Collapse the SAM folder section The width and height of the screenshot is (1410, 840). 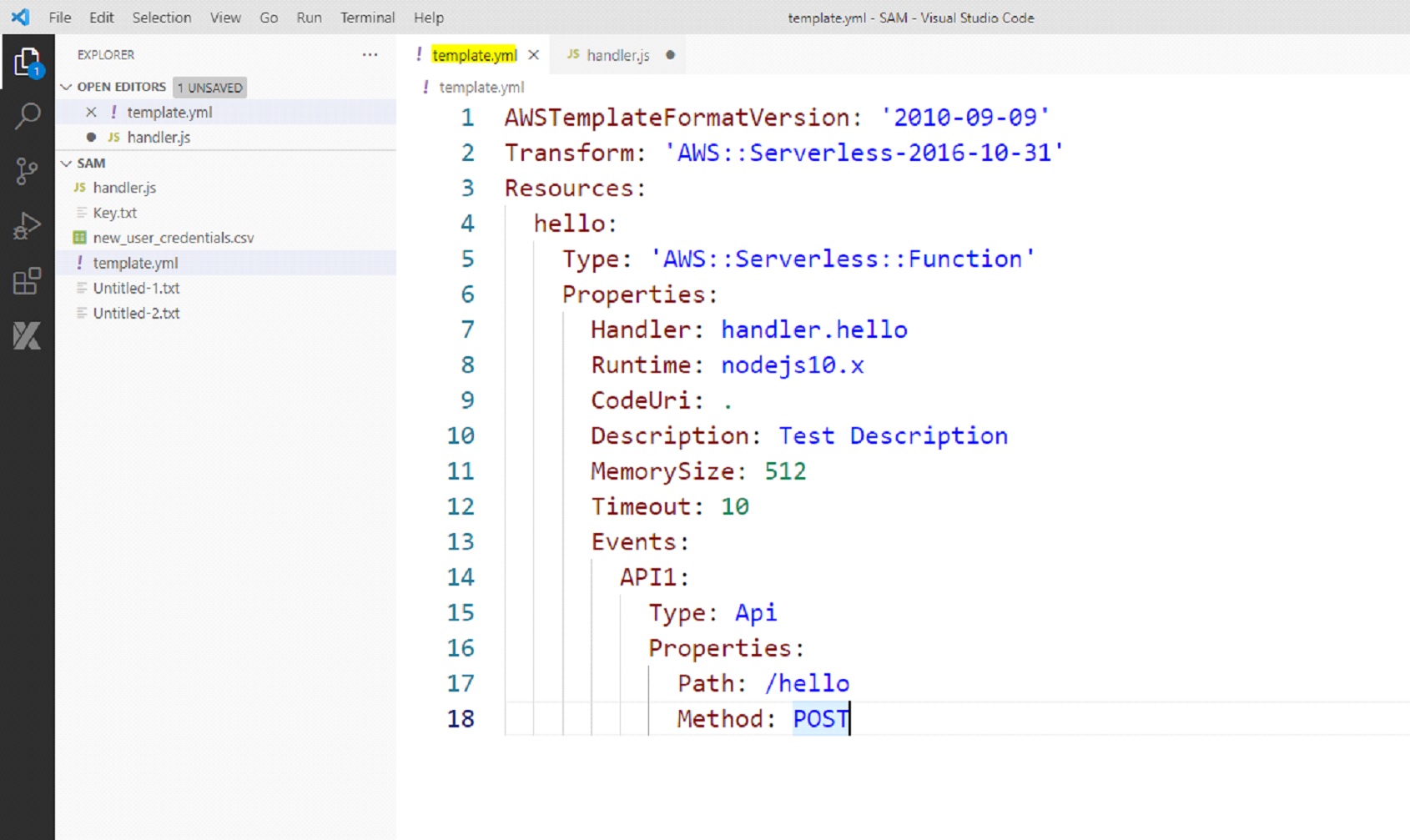click(x=67, y=163)
